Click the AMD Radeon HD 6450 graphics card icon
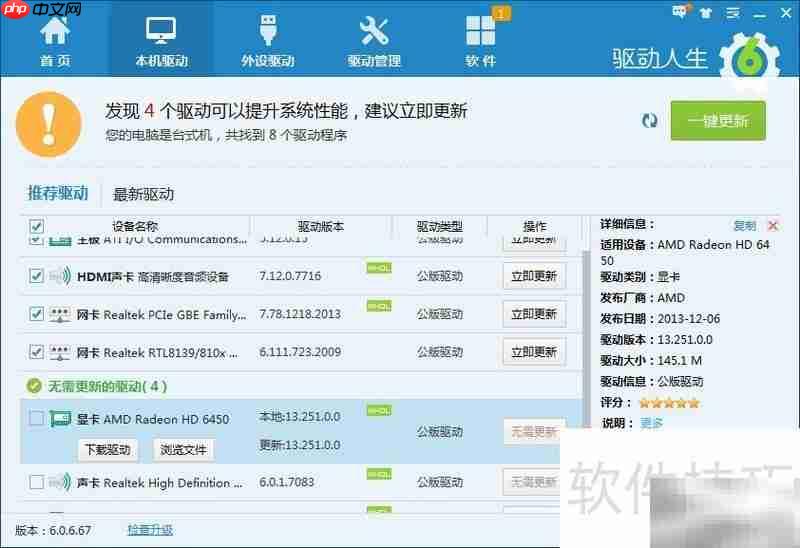Screen dimensions: 800x548 60,419
